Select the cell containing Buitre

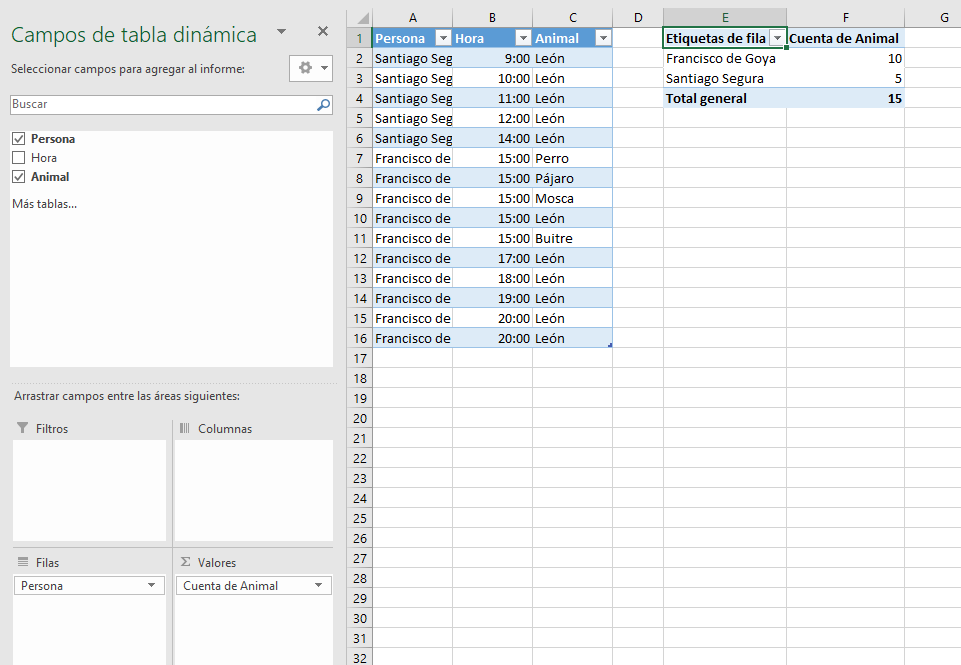pyautogui.click(x=572, y=238)
